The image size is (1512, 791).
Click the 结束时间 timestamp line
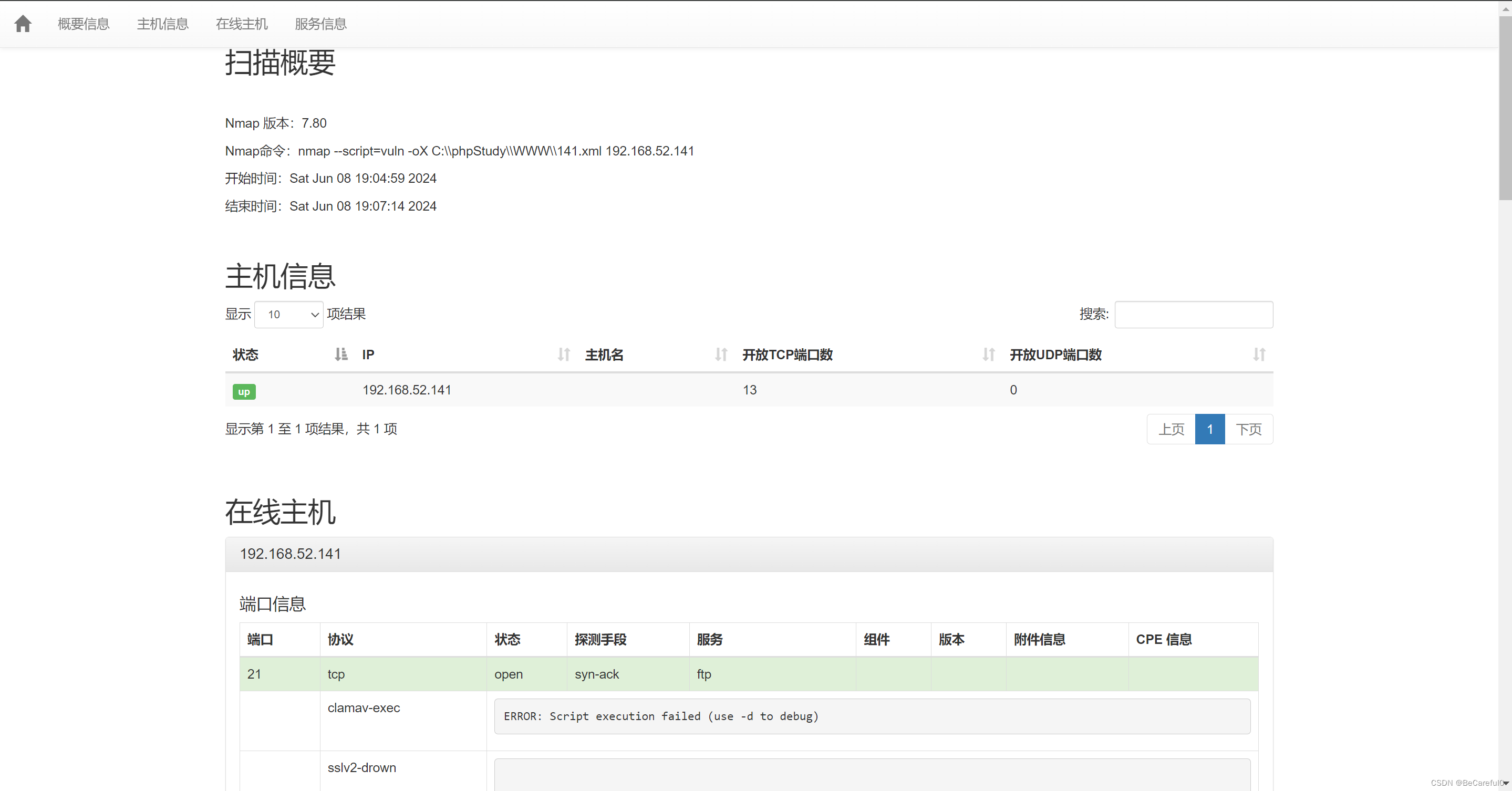[331, 206]
